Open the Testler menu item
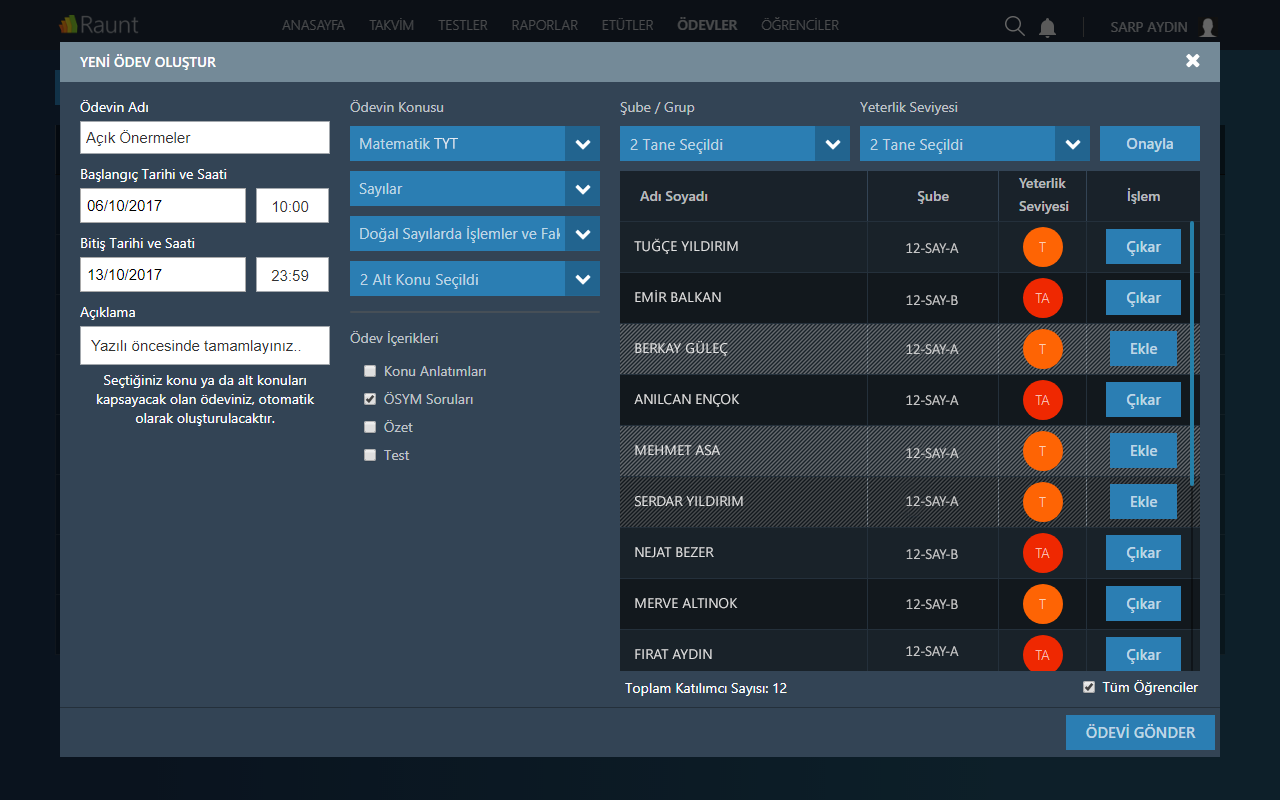 tap(463, 25)
